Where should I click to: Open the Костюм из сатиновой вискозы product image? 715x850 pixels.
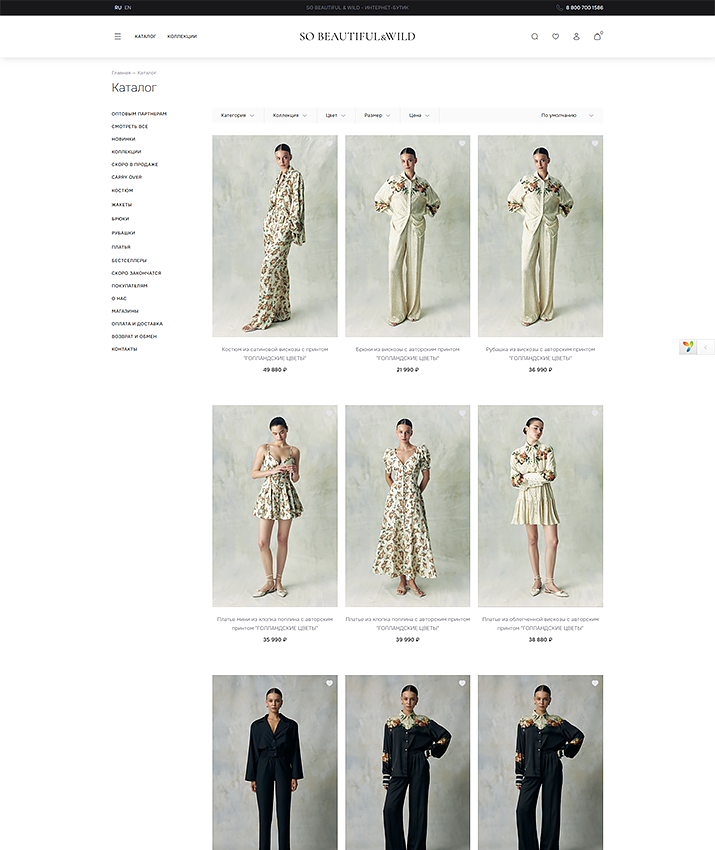click(x=275, y=236)
